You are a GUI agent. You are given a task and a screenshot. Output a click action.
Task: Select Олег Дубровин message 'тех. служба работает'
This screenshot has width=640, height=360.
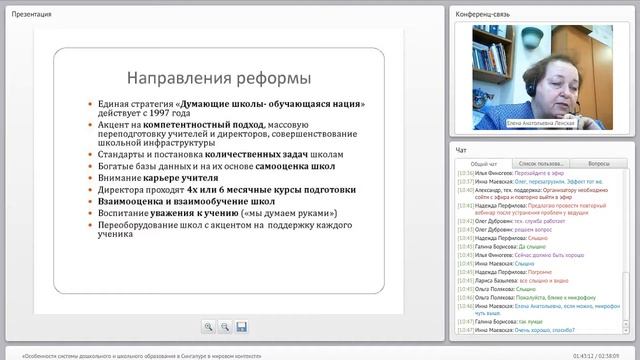click(x=511, y=221)
